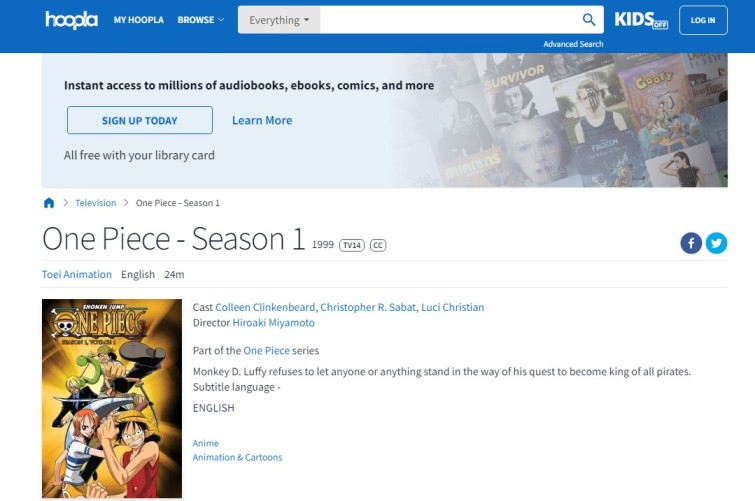
Task: Click the CC closed captions badge
Action: pyautogui.click(x=378, y=245)
